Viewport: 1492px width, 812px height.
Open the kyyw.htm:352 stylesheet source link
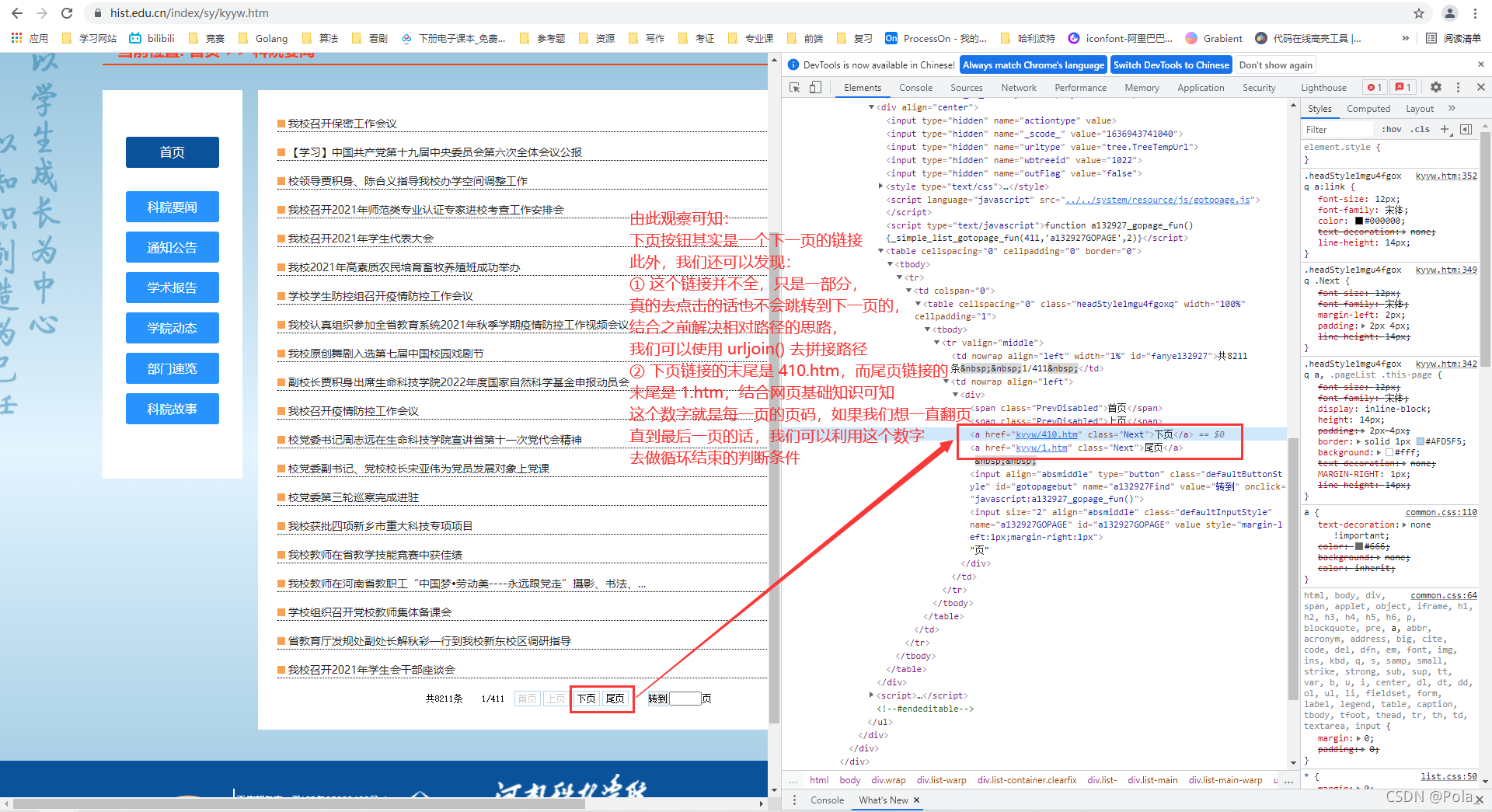1446,176
